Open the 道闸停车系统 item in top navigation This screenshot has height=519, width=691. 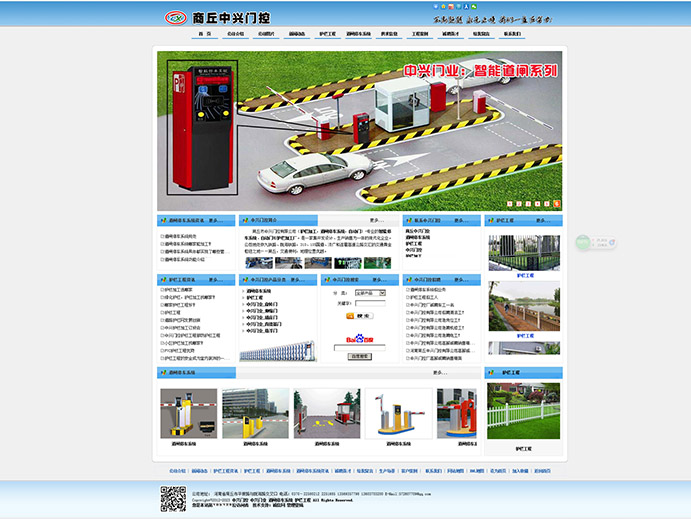[358, 34]
